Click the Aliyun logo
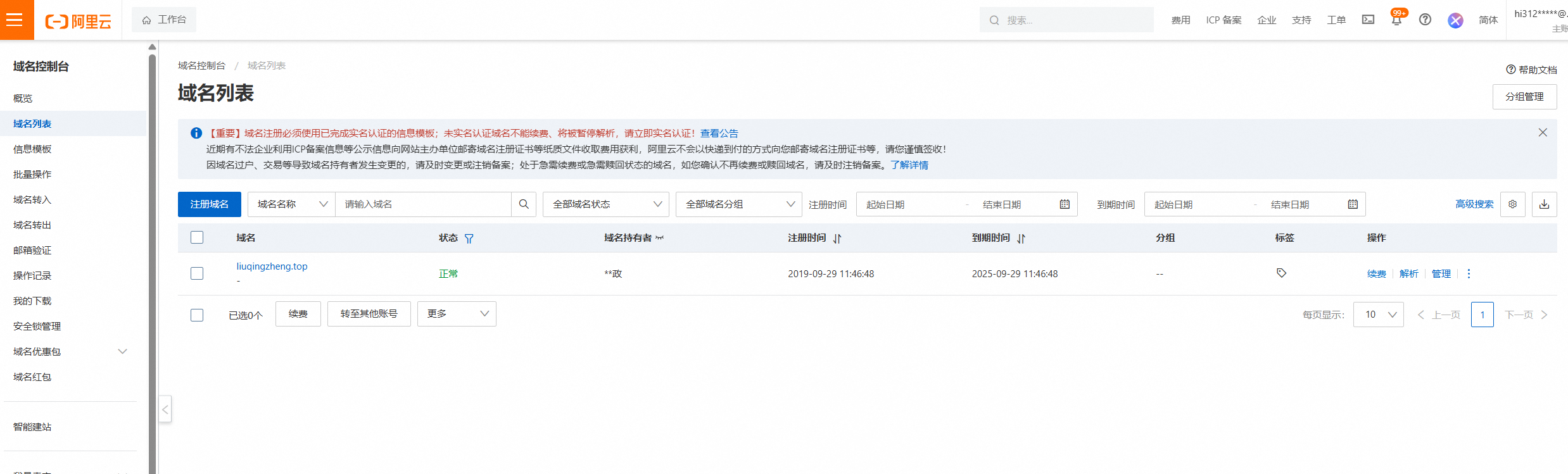Screen dimensions: 1568x474 78,22
